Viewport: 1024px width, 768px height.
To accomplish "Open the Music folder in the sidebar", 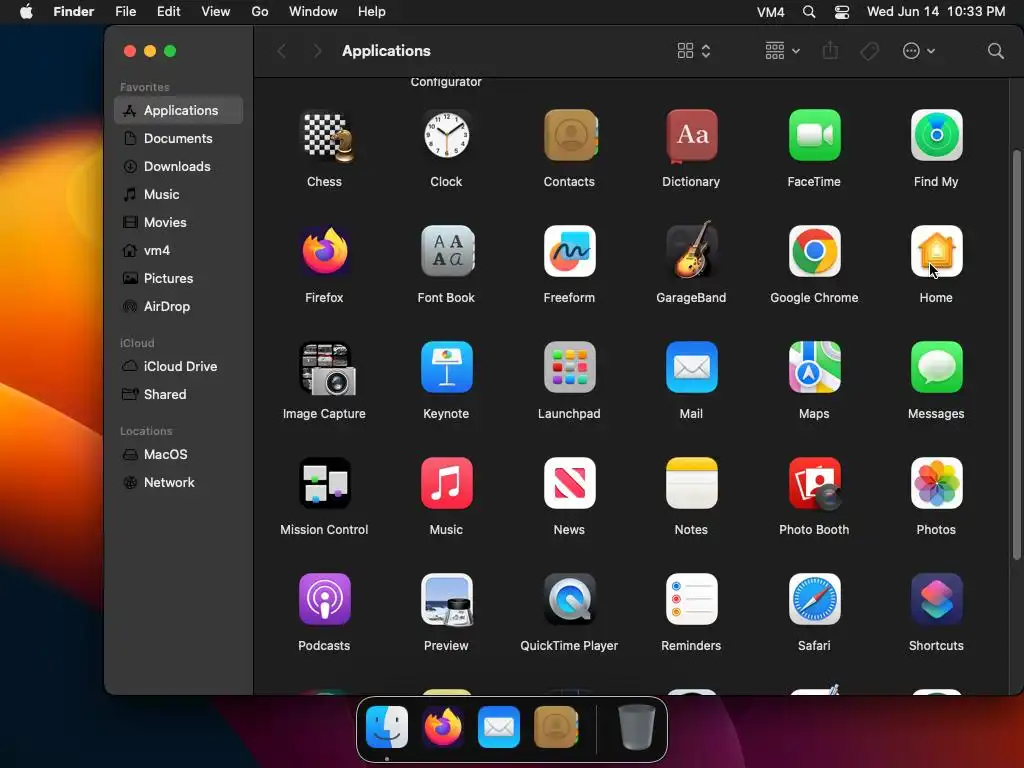I will tap(178, 195).
